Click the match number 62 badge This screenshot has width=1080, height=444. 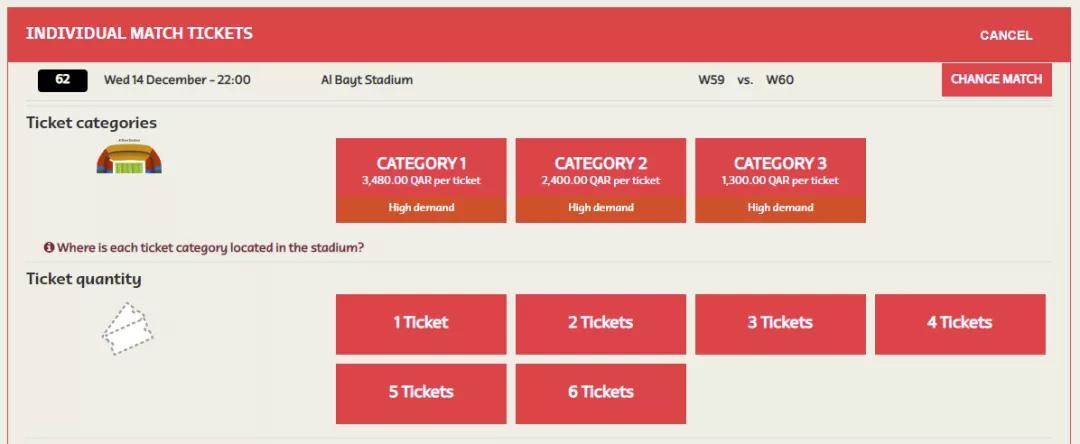63,80
